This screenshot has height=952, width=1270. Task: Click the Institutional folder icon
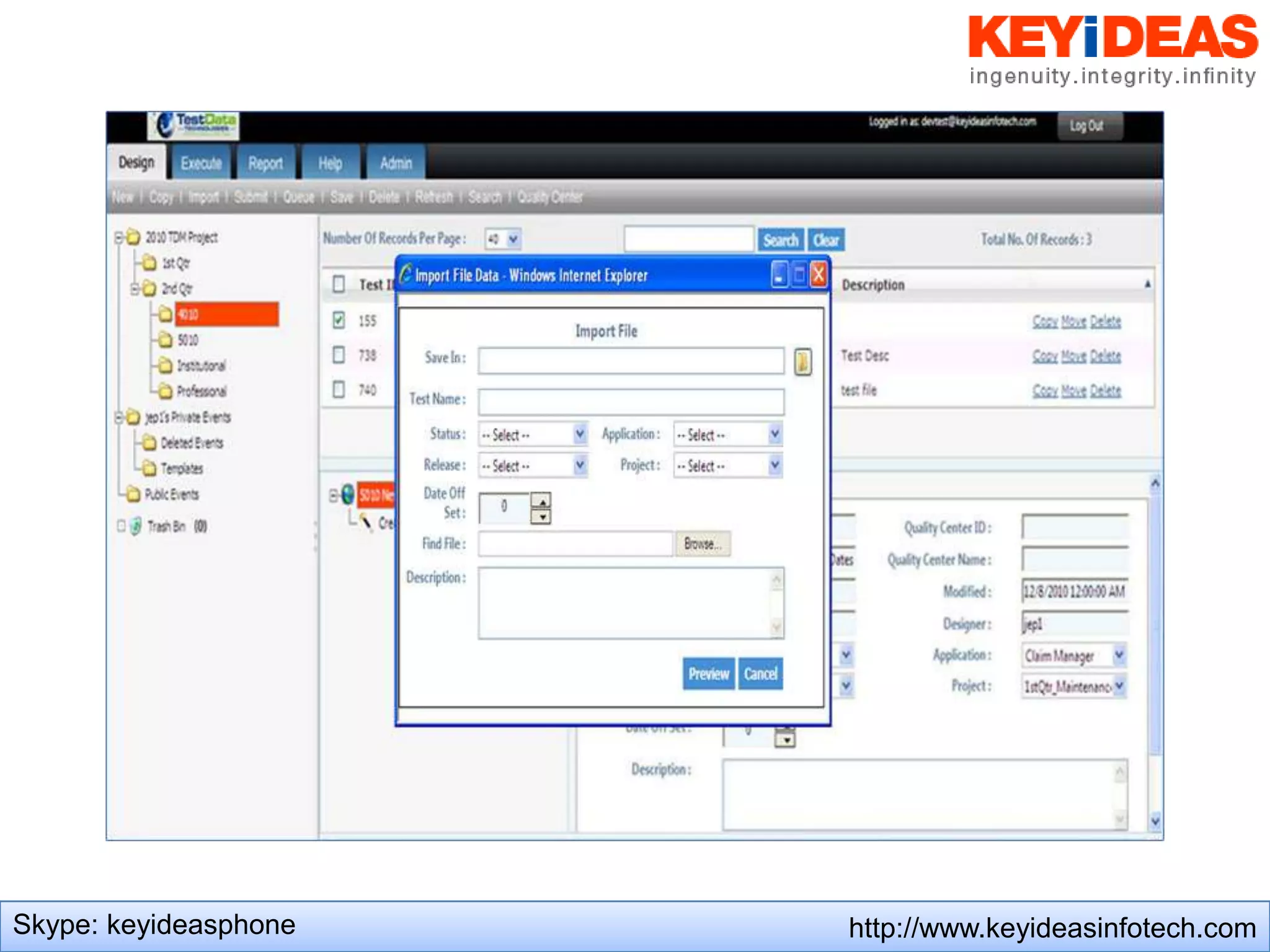pos(165,366)
